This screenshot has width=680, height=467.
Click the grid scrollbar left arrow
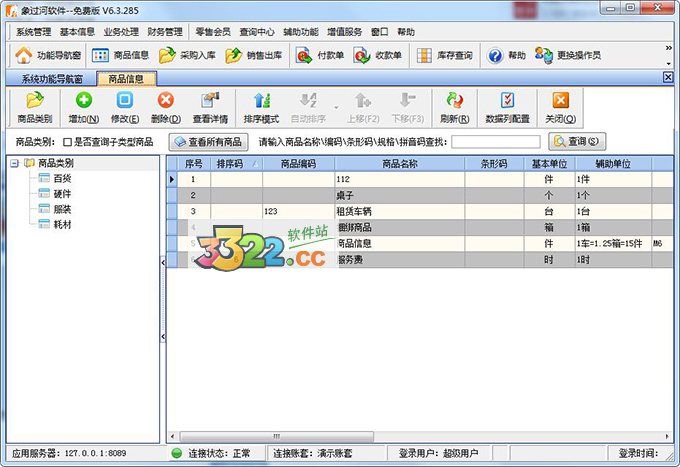pos(173,436)
